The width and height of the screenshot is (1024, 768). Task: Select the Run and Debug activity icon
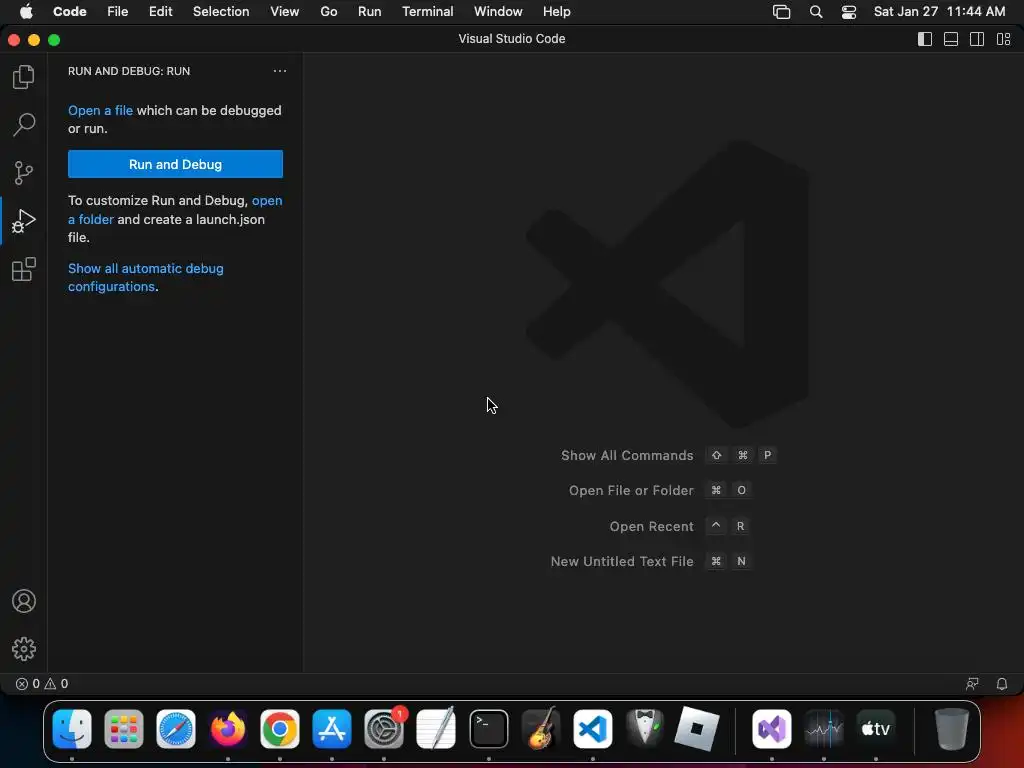(x=24, y=221)
